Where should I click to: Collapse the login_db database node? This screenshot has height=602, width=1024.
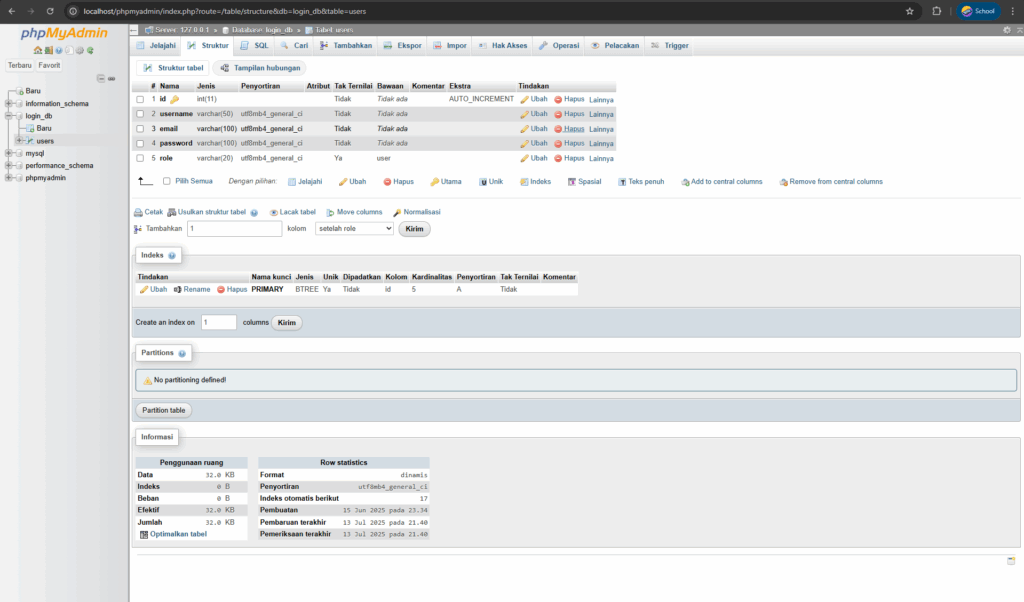pyautogui.click(x=8, y=116)
